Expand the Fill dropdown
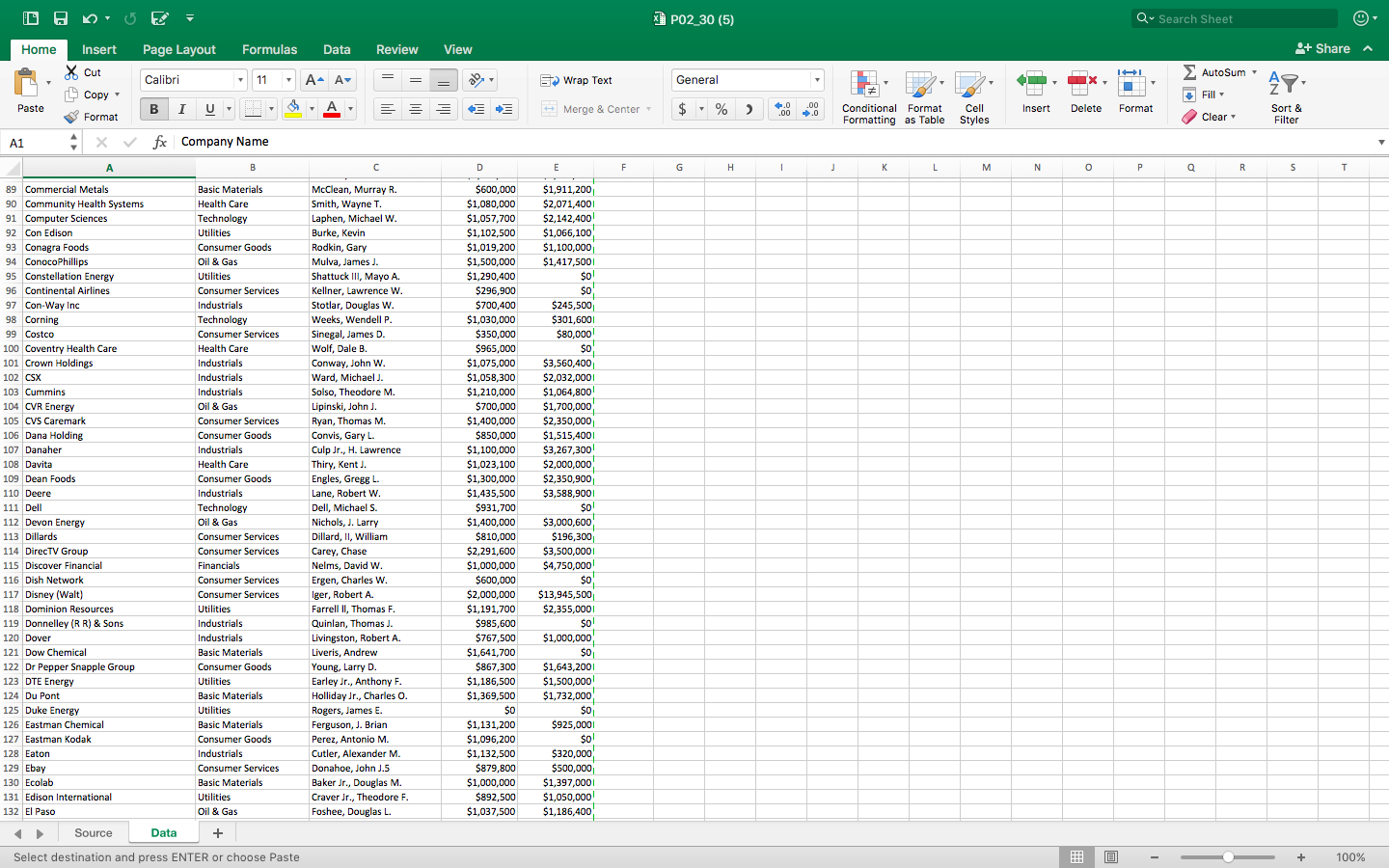 point(1221,95)
